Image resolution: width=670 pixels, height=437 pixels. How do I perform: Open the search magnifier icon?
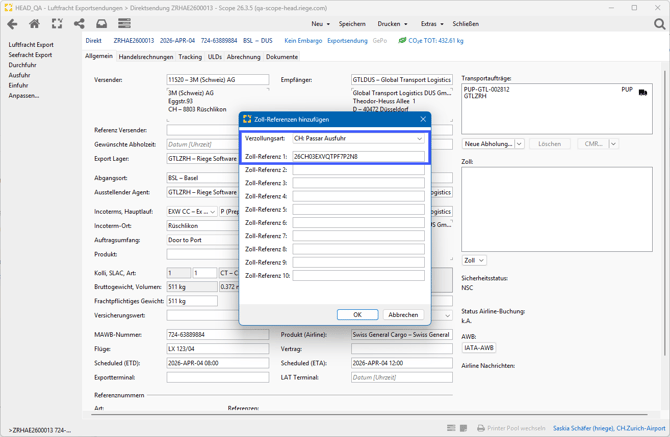(x=659, y=24)
